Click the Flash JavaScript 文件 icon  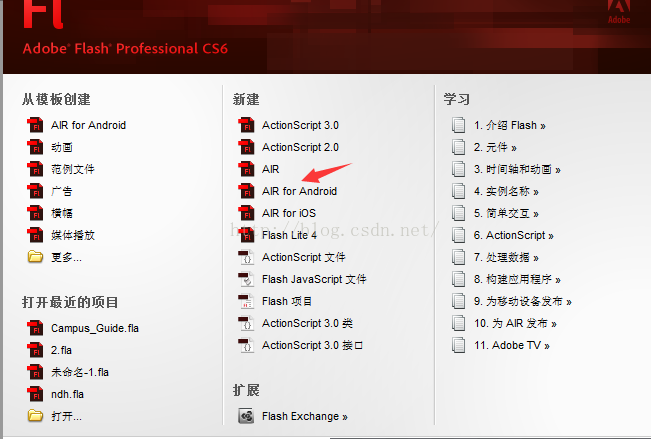pyautogui.click(x=246, y=279)
